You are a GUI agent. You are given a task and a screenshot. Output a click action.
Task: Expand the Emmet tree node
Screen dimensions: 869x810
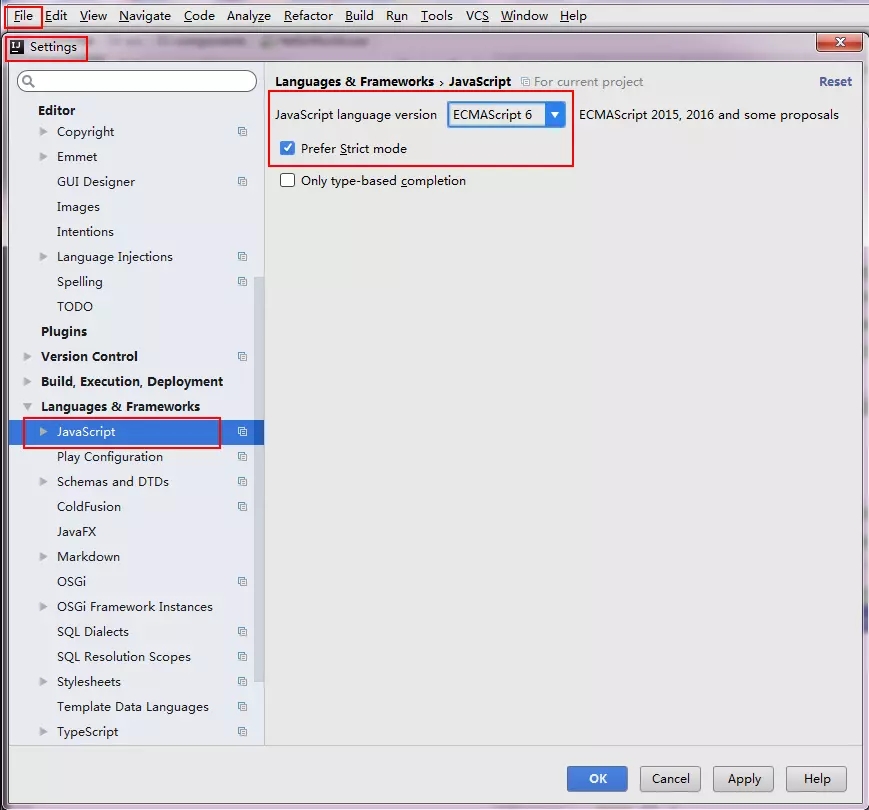[43, 156]
